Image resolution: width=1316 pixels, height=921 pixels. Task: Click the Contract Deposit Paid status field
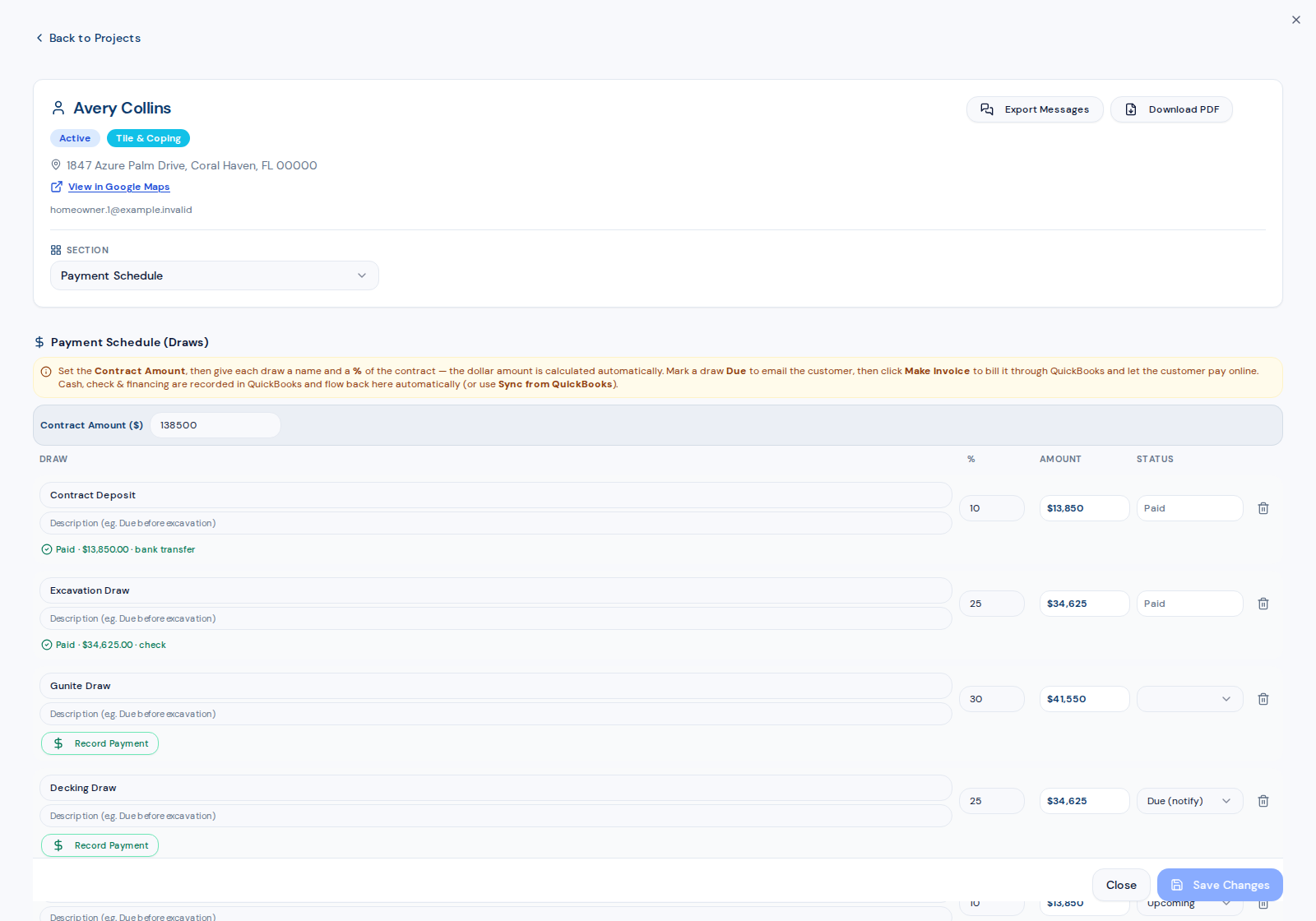1190,508
